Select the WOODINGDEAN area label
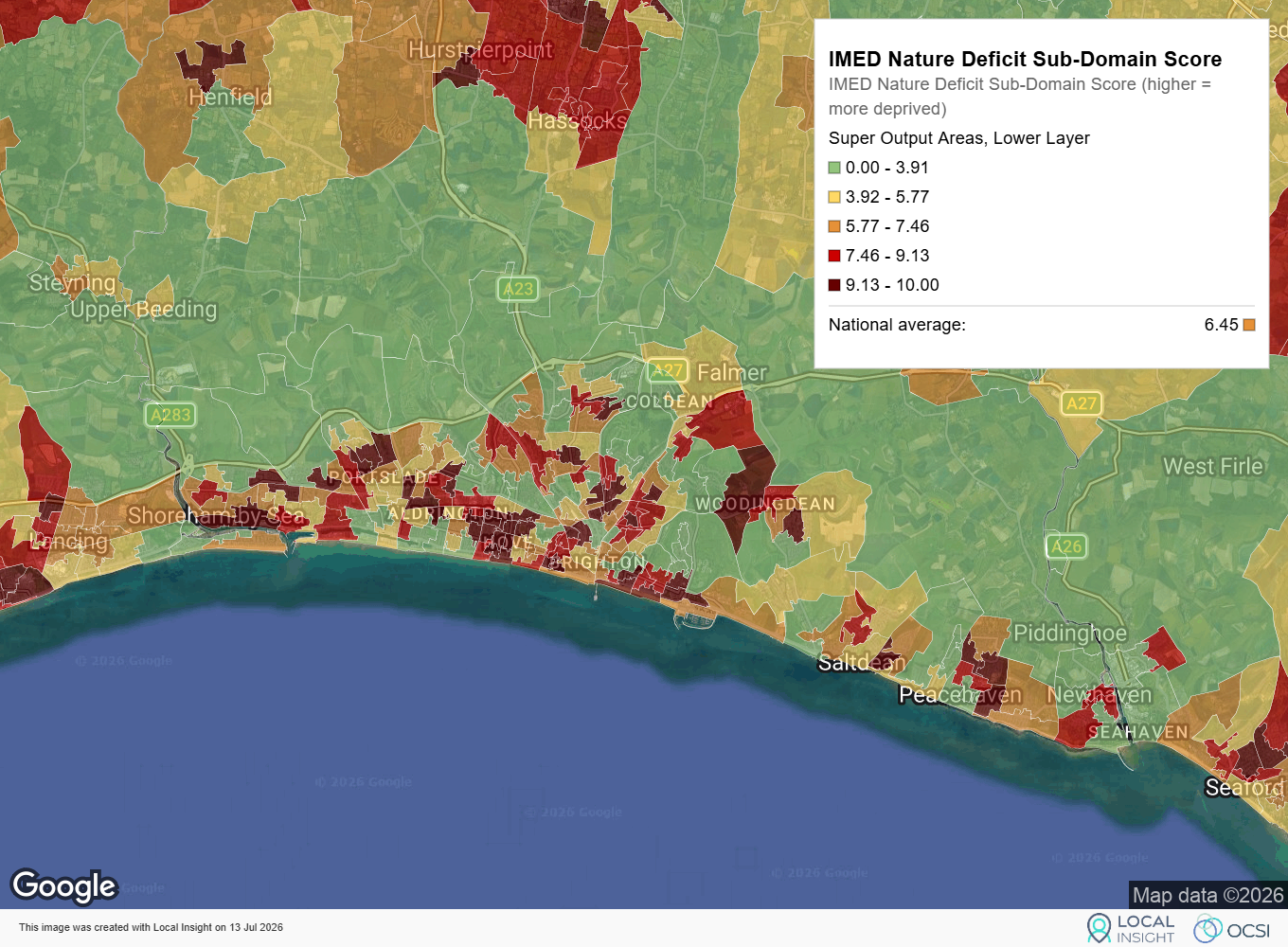The image size is (1288, 947). click(765, 504)
